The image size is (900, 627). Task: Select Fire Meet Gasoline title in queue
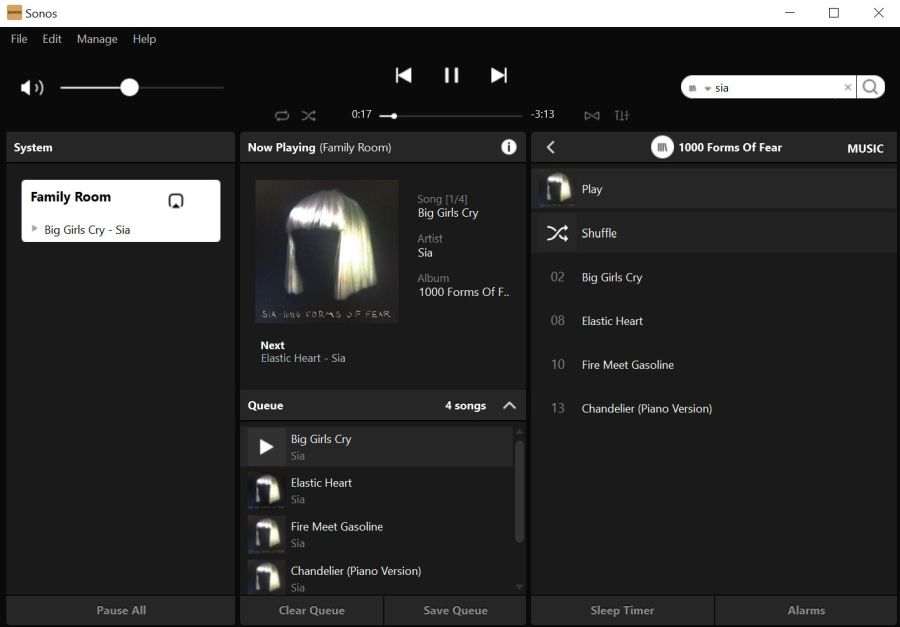coord(336,527)
